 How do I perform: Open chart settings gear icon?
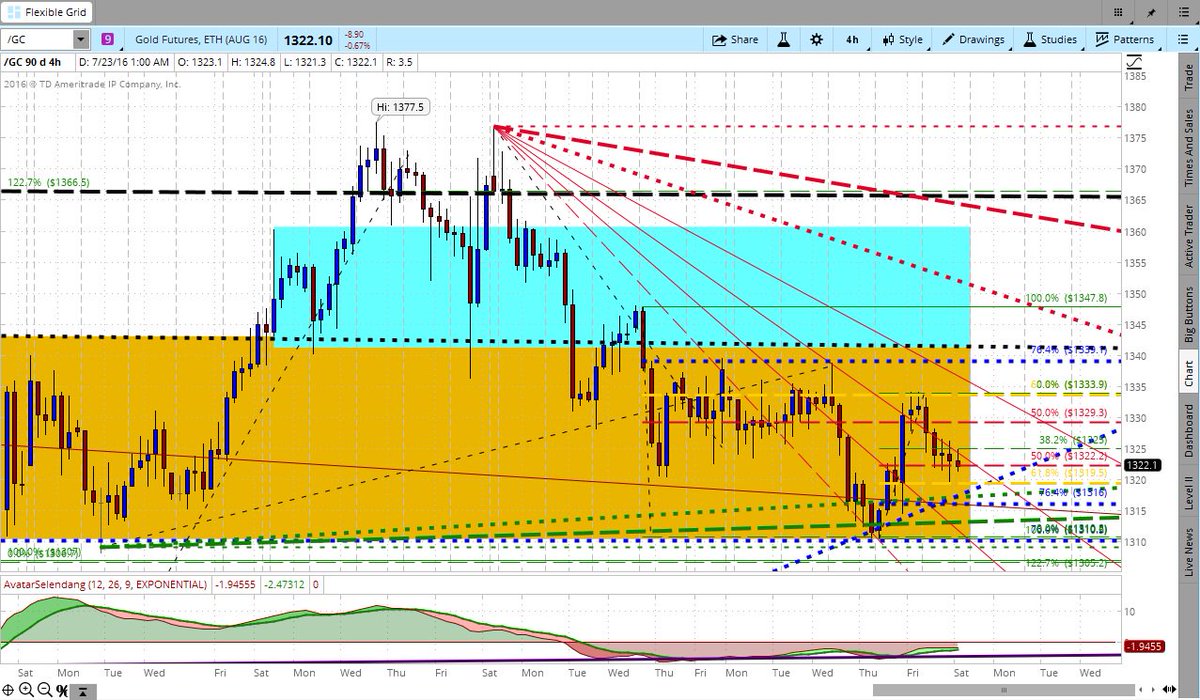pyautogui.click(x=816, y=40)
